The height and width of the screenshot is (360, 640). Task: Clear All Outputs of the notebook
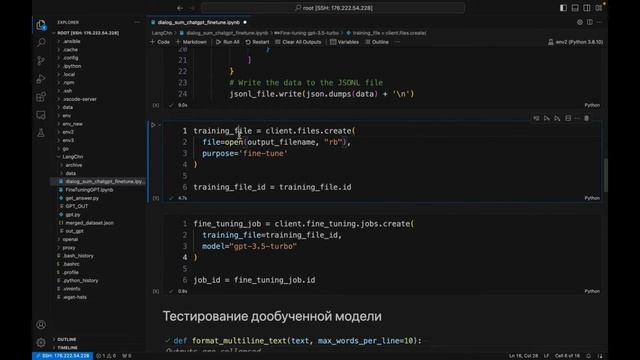[x=298, y=42]
